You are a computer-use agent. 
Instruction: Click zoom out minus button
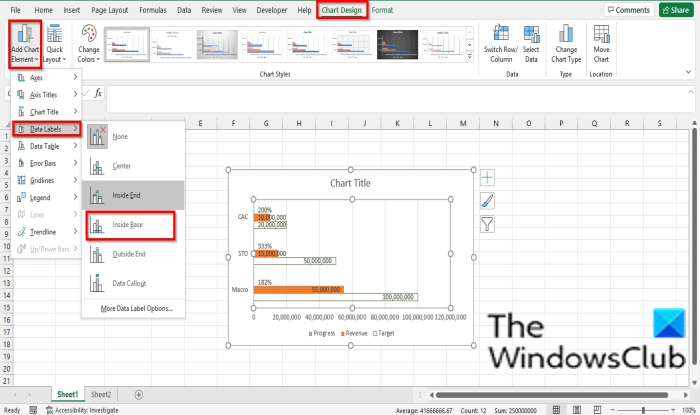click(x=612, y=410)
